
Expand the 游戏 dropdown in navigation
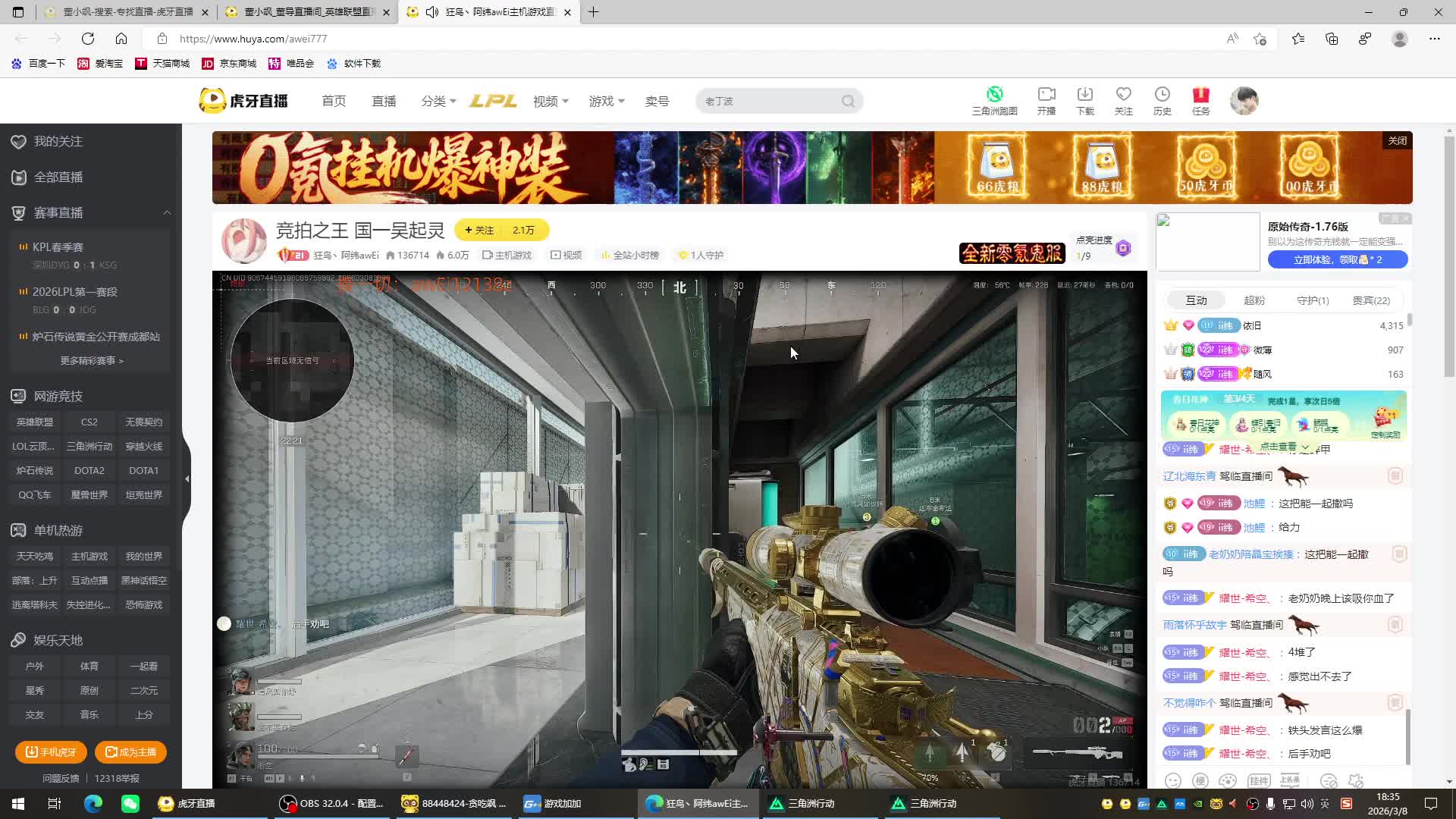(x=607, y=102)
